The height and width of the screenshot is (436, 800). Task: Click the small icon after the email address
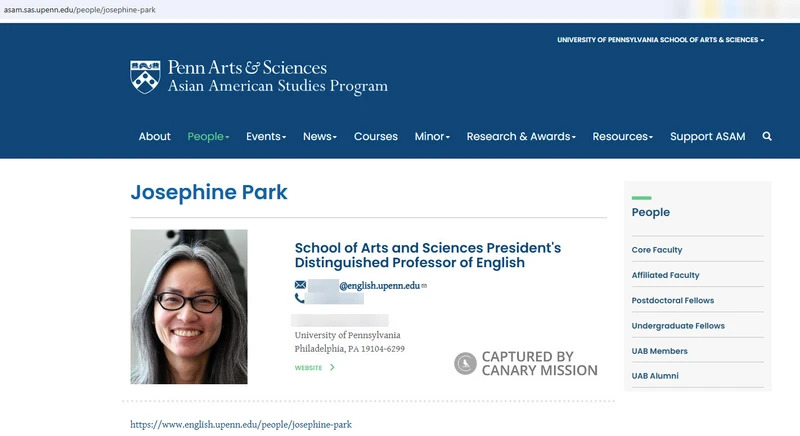tap(424, 286)
